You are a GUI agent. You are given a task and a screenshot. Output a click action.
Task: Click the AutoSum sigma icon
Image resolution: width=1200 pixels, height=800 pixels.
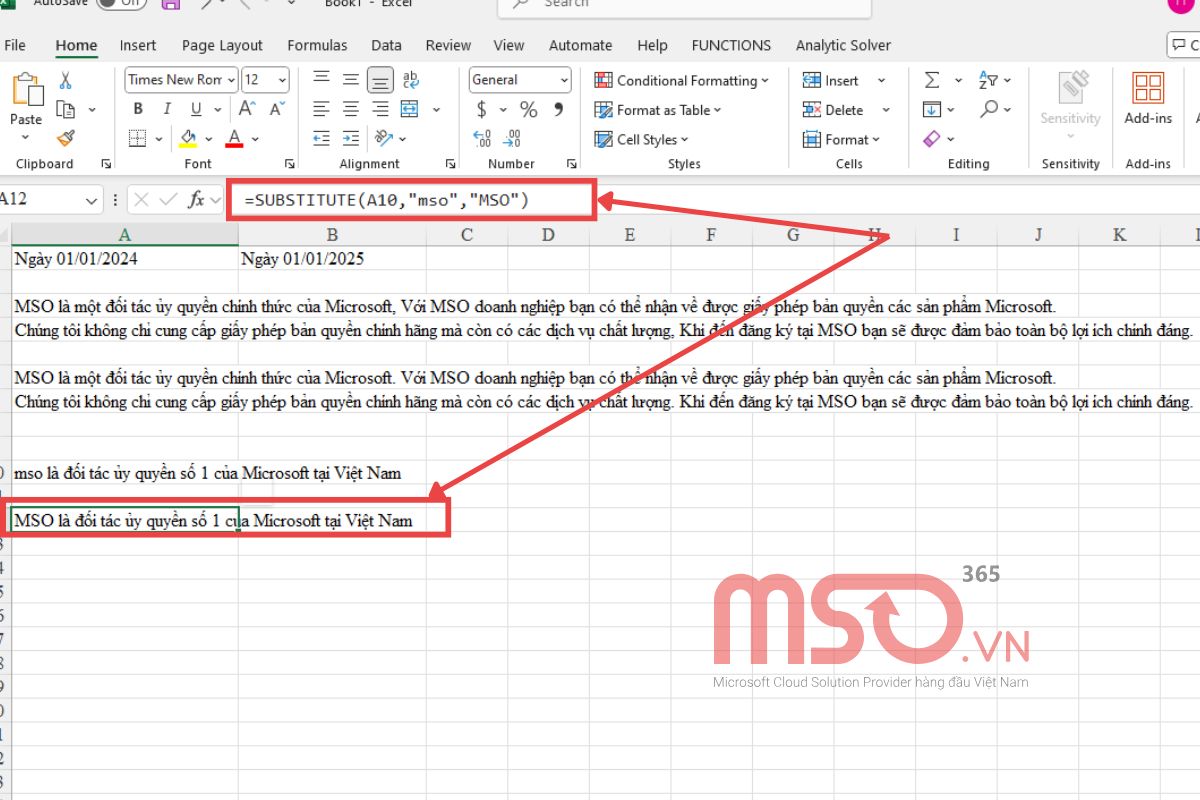(932, 80)
